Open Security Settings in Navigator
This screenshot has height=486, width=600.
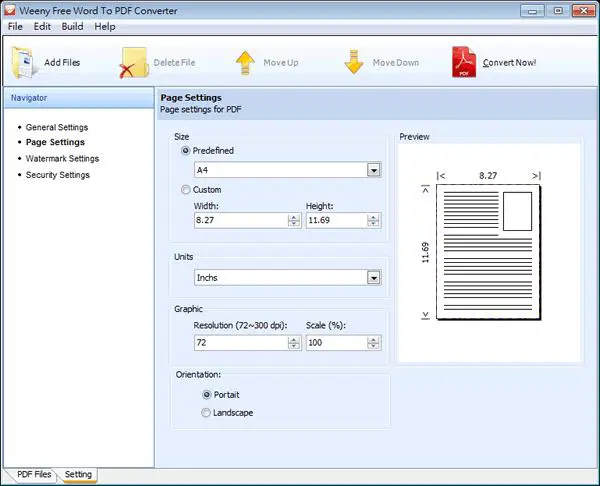click(58, 175)
